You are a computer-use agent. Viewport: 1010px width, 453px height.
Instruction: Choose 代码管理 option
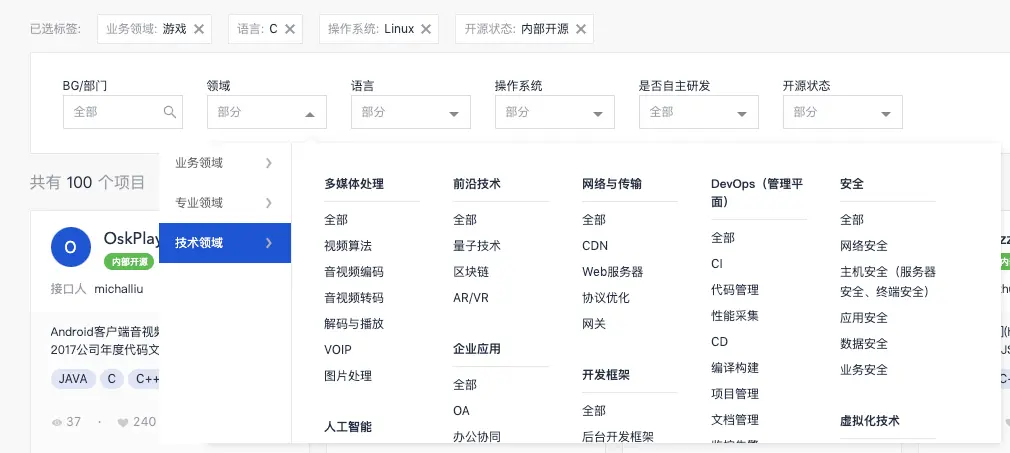click(x=735, y=290)
